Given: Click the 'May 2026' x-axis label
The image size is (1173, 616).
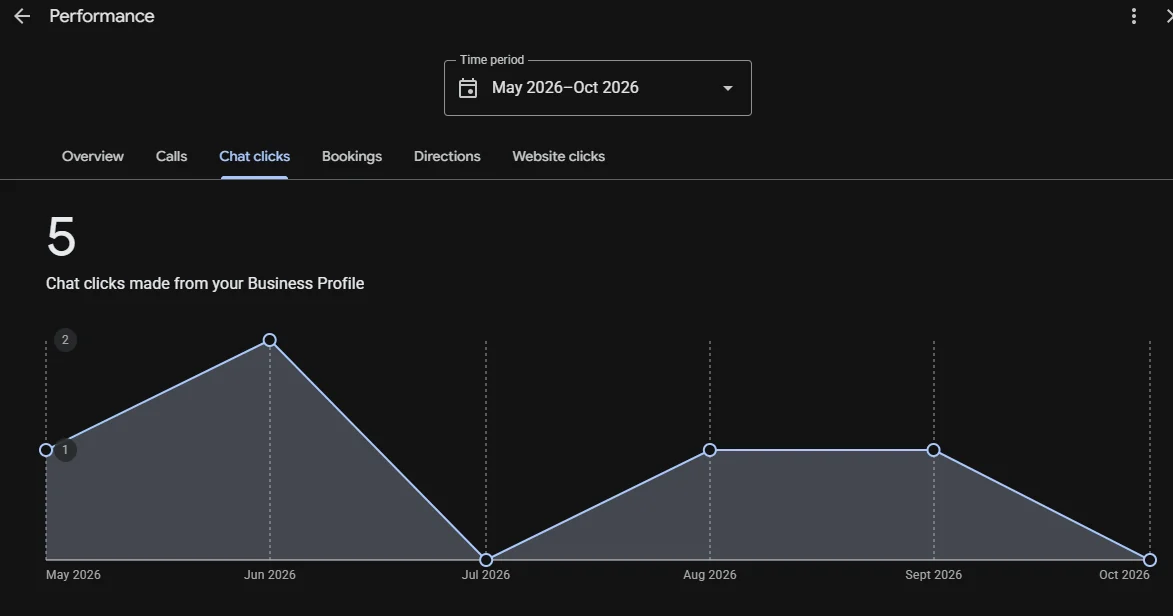Looking at the screenshot, I should pos(73,575).
